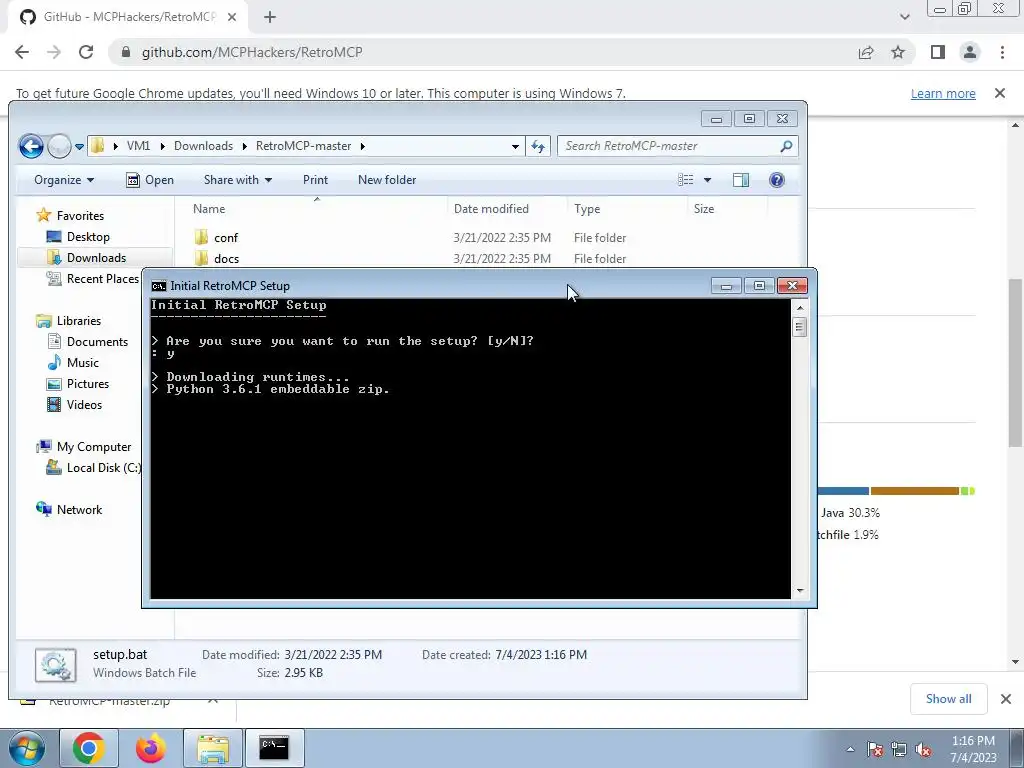This screenshot has width=1024, height=768.
Task: Select Favorites in navigation pane
Action: [80, 216]
